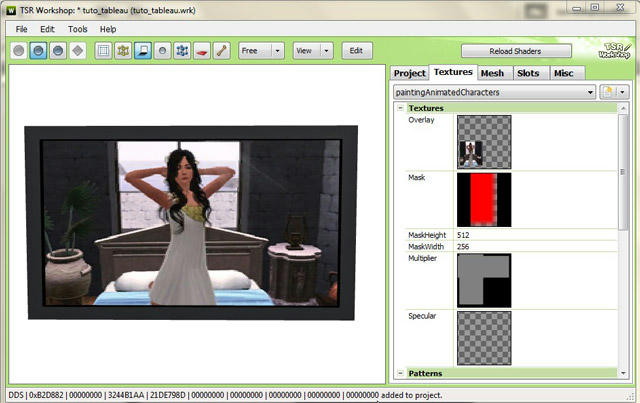Click the MaskWidth label
The height and width of the screenshot is (403, 640).
click(426, 246)
